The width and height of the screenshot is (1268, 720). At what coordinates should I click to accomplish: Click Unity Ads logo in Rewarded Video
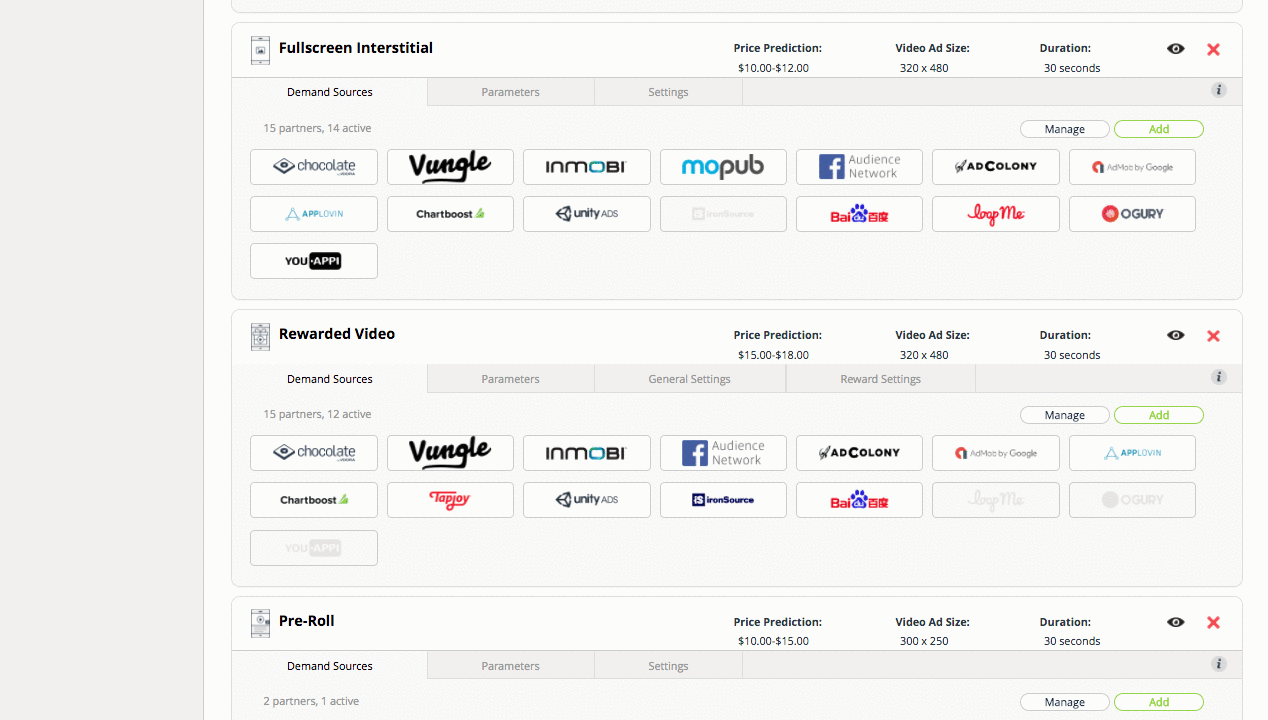tap(587, 500)
